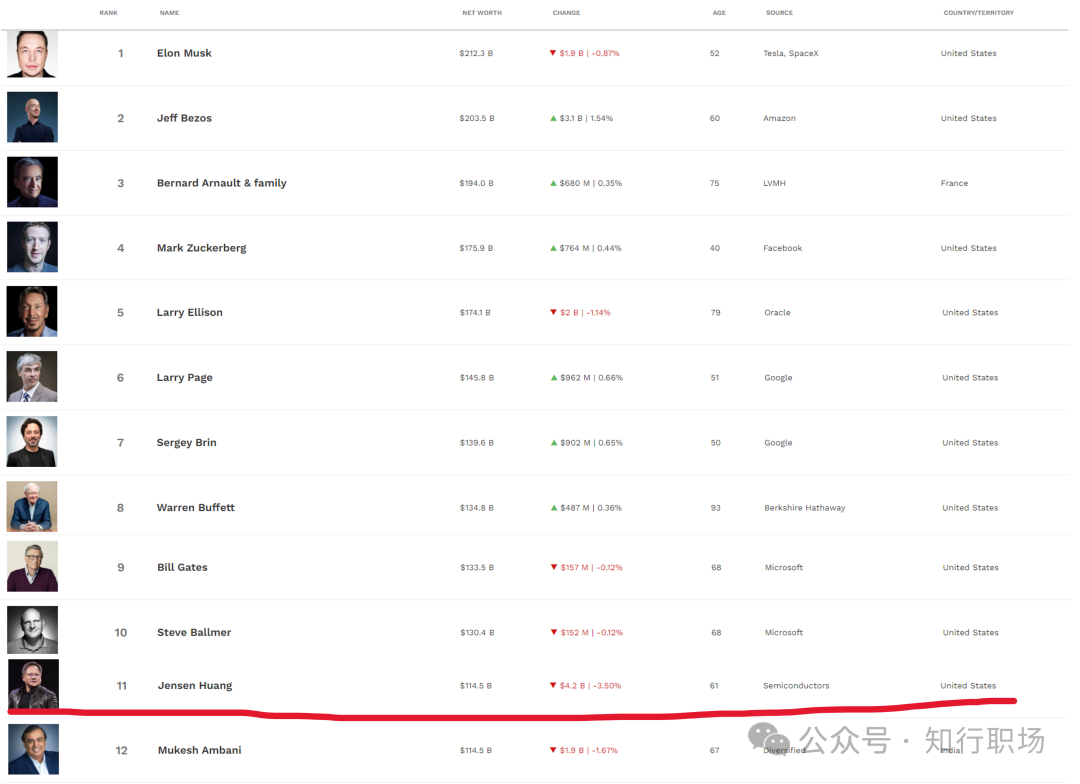
Task: Open Mukesh Ambani's profile name link
Action: (199, 750)
